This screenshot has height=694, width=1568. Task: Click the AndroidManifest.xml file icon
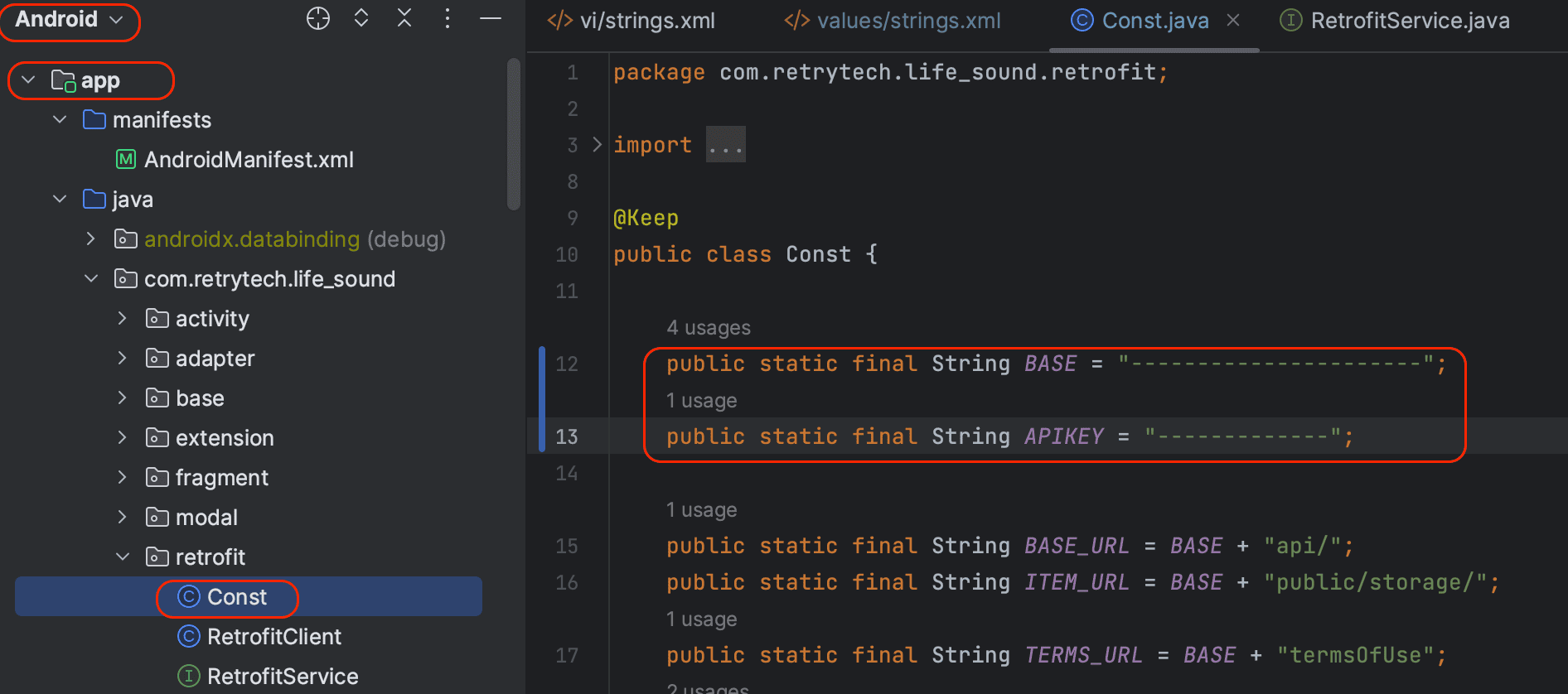(126, 159)
